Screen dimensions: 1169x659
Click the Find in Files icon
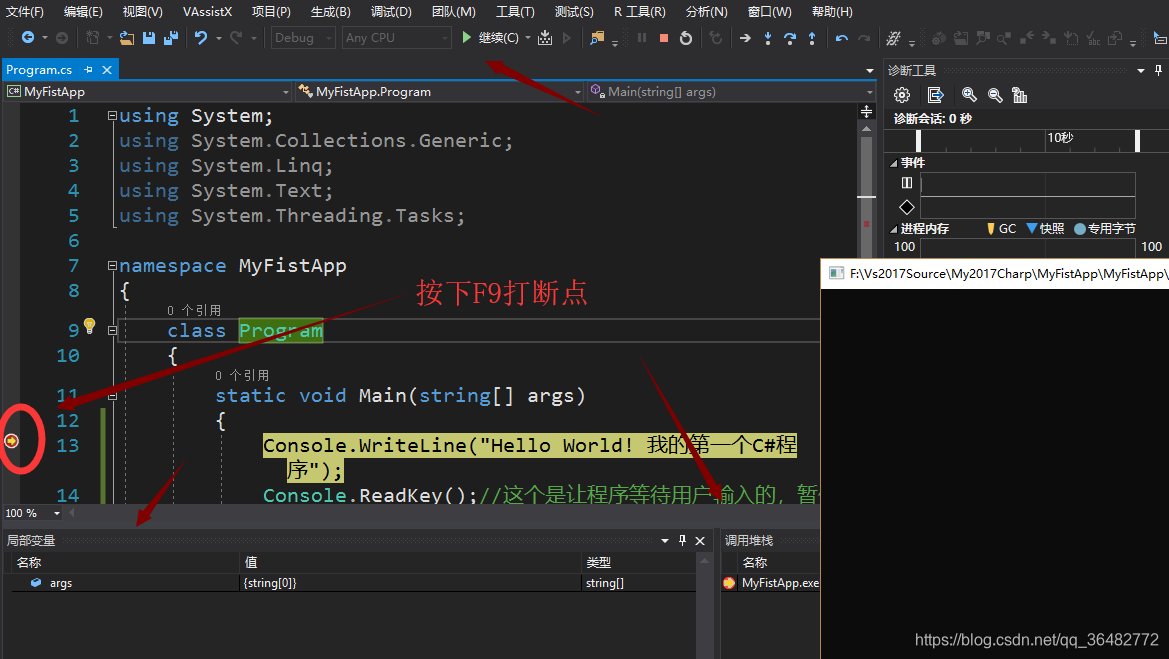coord(596,37)
